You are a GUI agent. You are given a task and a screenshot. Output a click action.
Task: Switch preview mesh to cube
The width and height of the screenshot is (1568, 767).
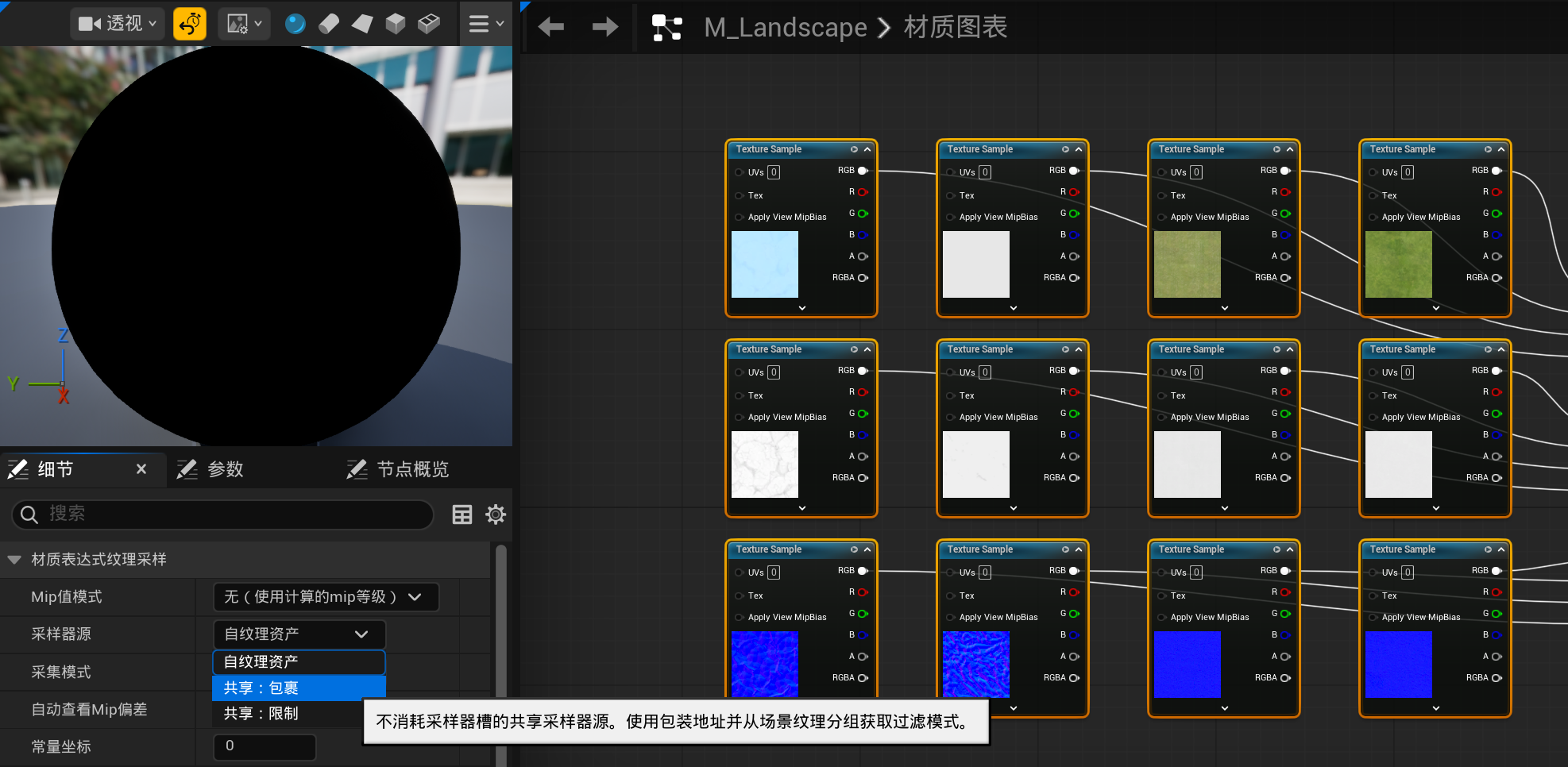(x=396, y=24)
